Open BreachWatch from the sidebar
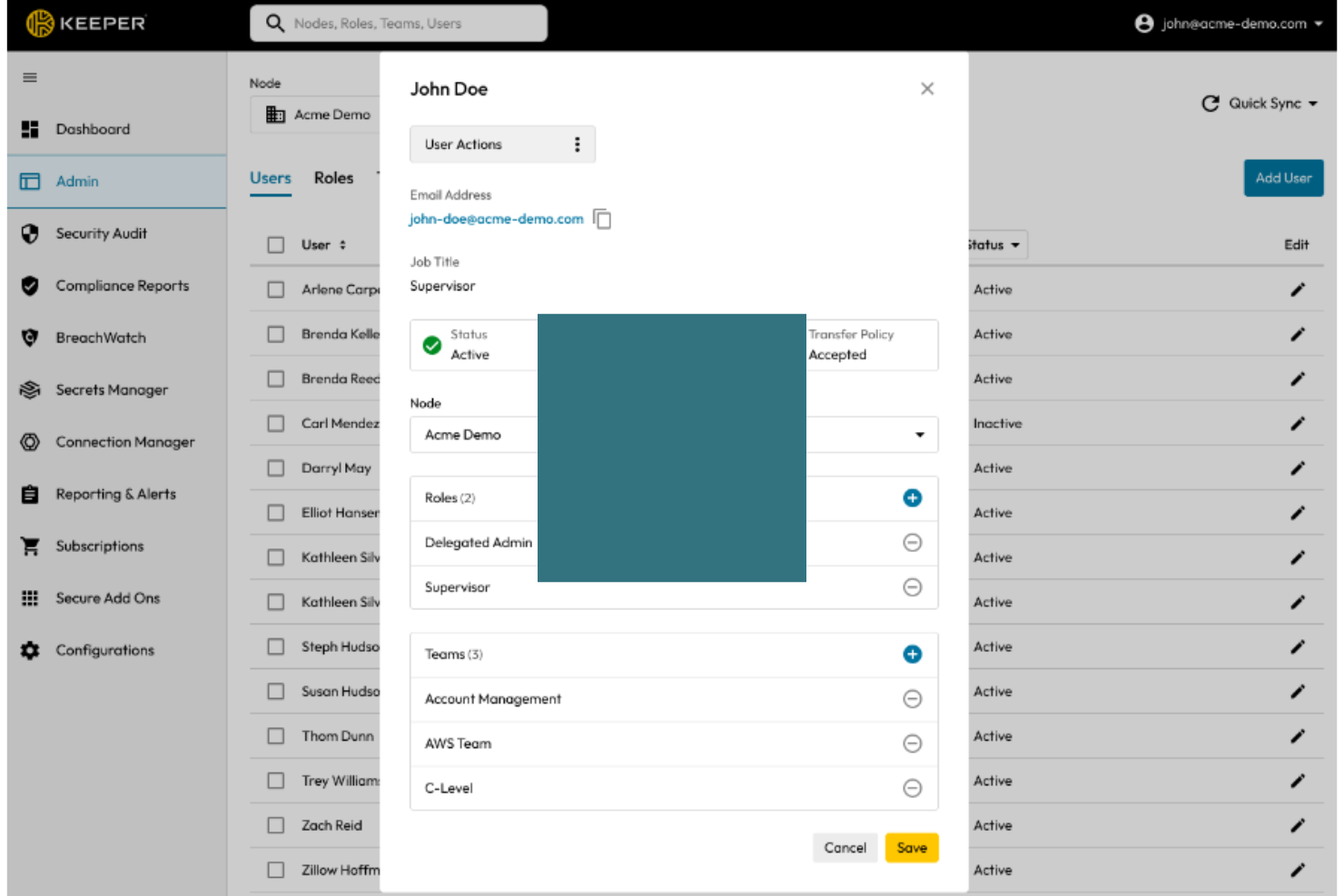 point(101,338)
